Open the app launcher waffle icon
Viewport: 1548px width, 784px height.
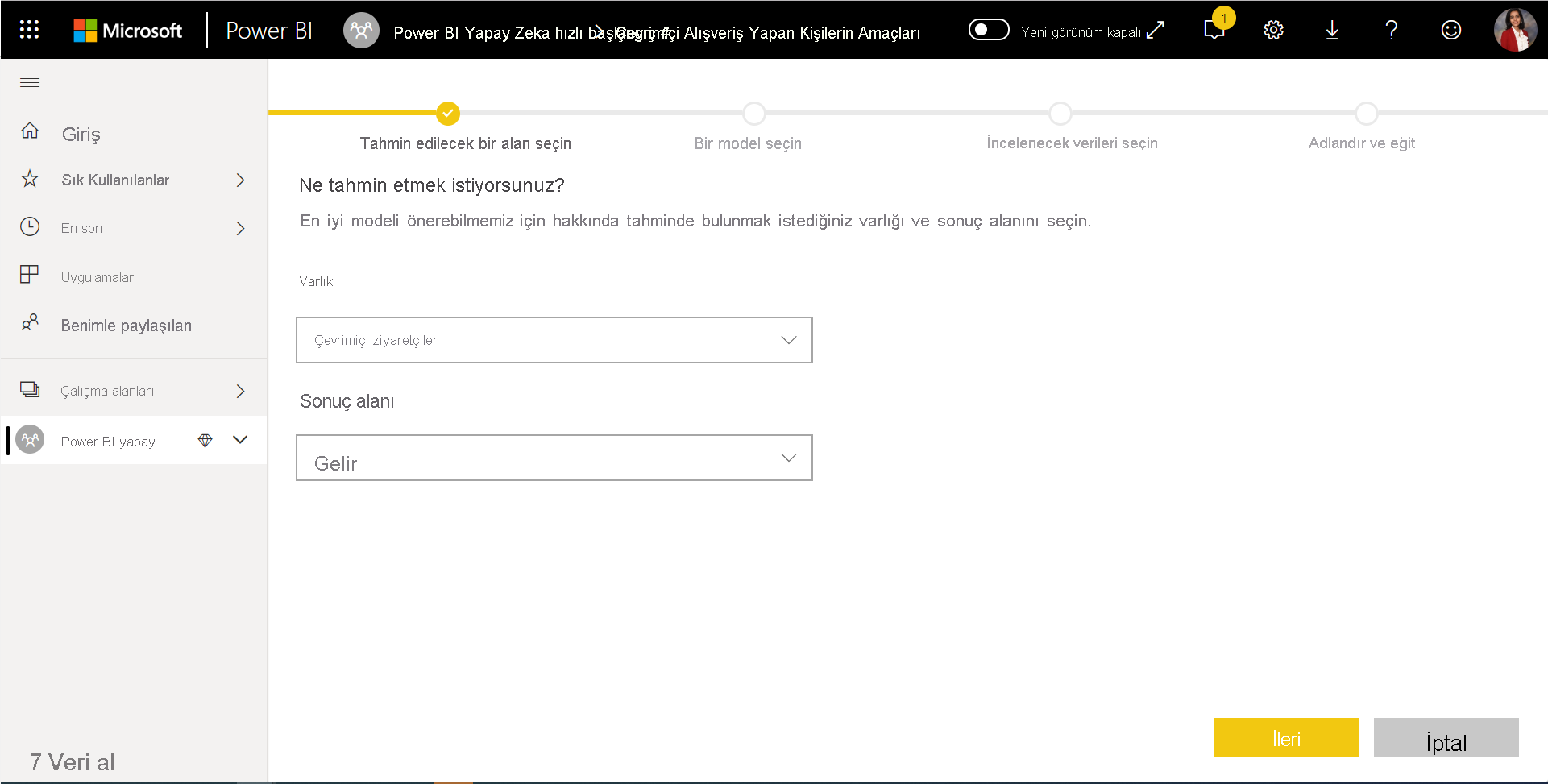(29, 30)
